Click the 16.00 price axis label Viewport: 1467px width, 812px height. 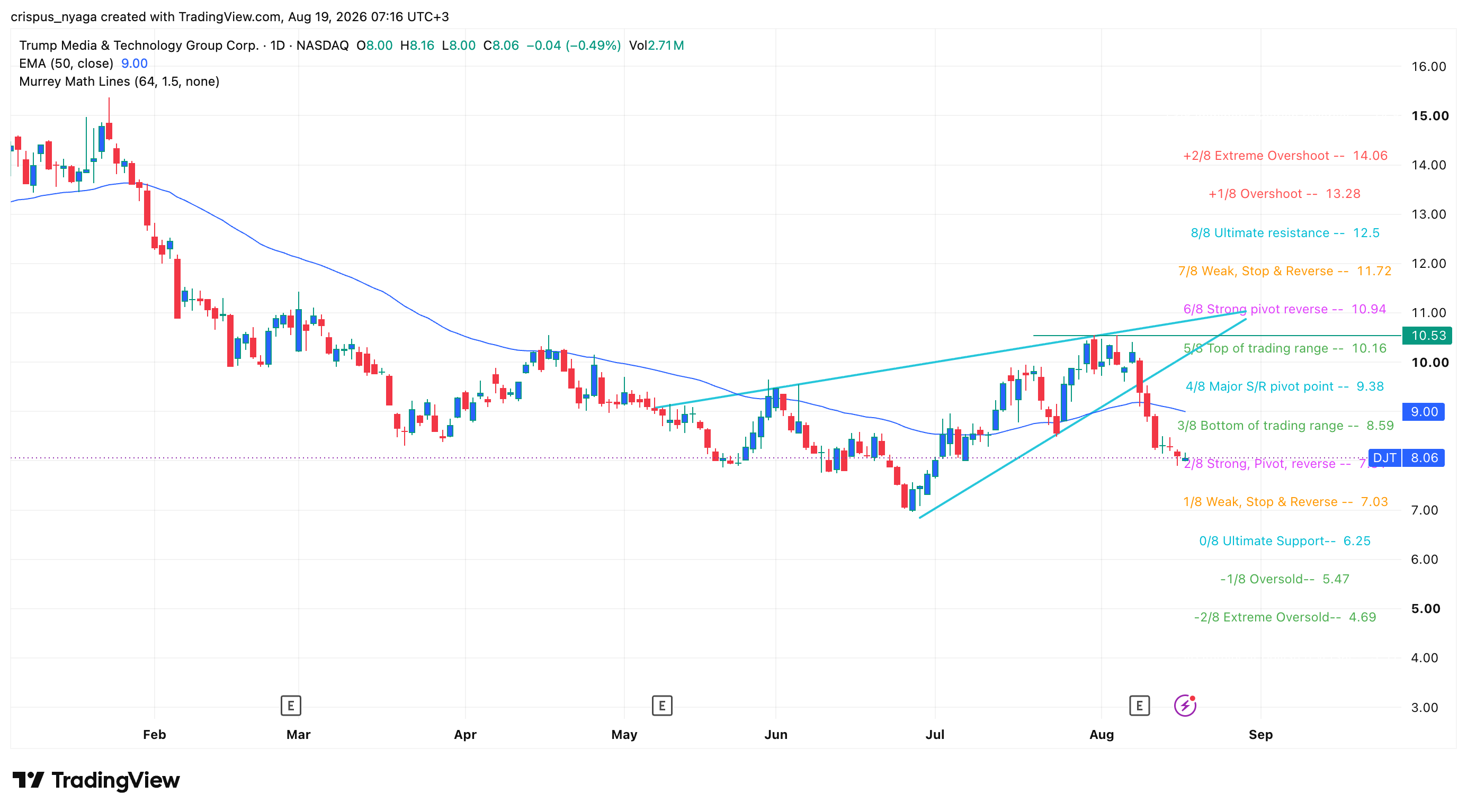(1428, 67)
